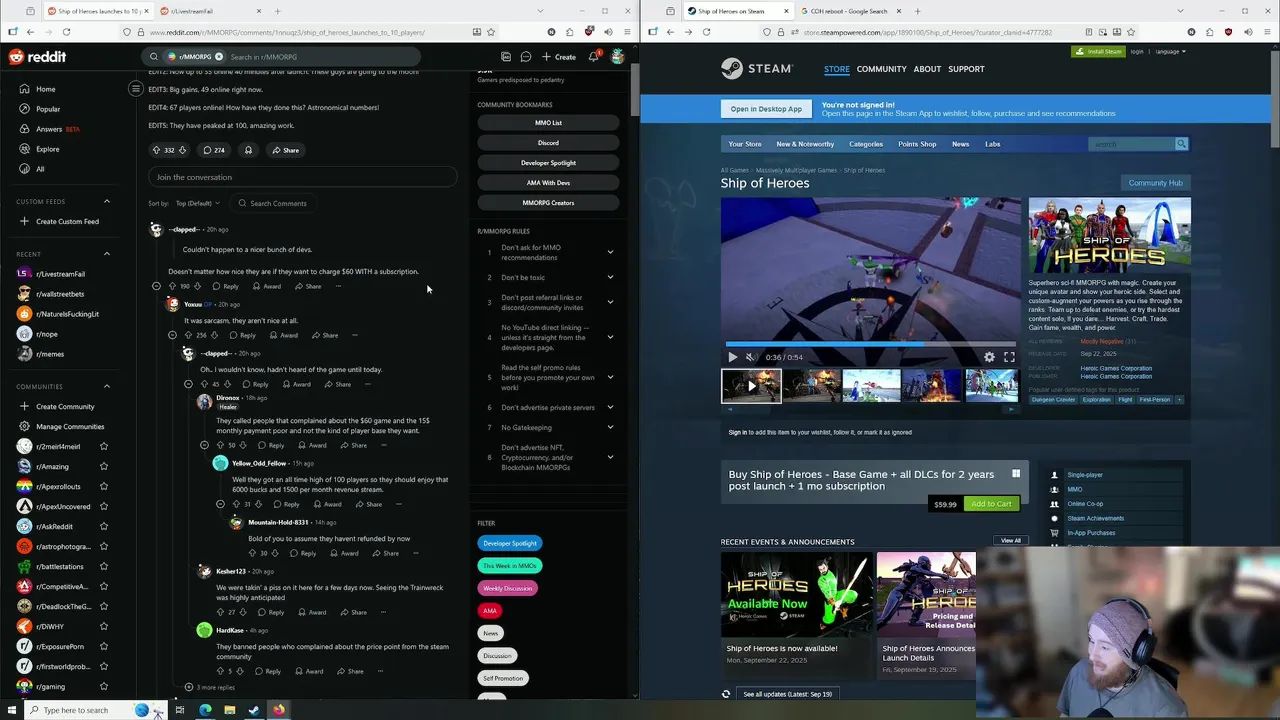Click Install Steam button
Viewport: 1280px width, 720px height.
[1098, 51]
